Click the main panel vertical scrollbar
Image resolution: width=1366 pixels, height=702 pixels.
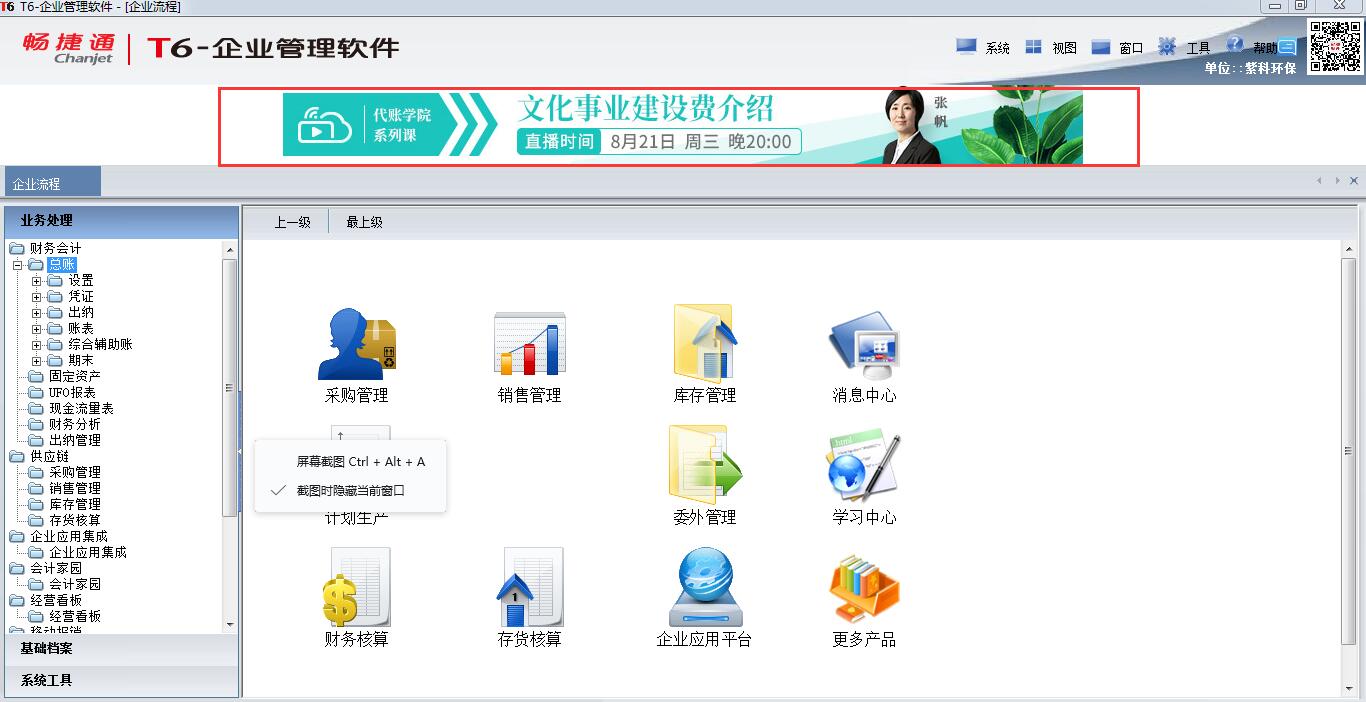click(1351, 452)
